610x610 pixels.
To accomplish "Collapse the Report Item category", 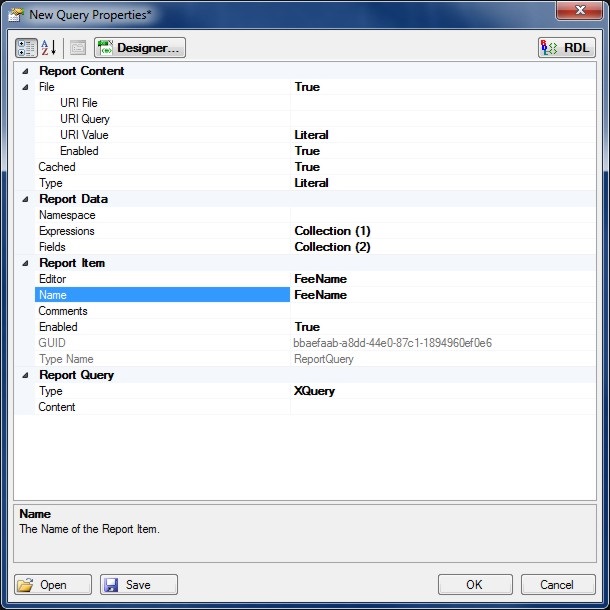I will pos(24,264).
